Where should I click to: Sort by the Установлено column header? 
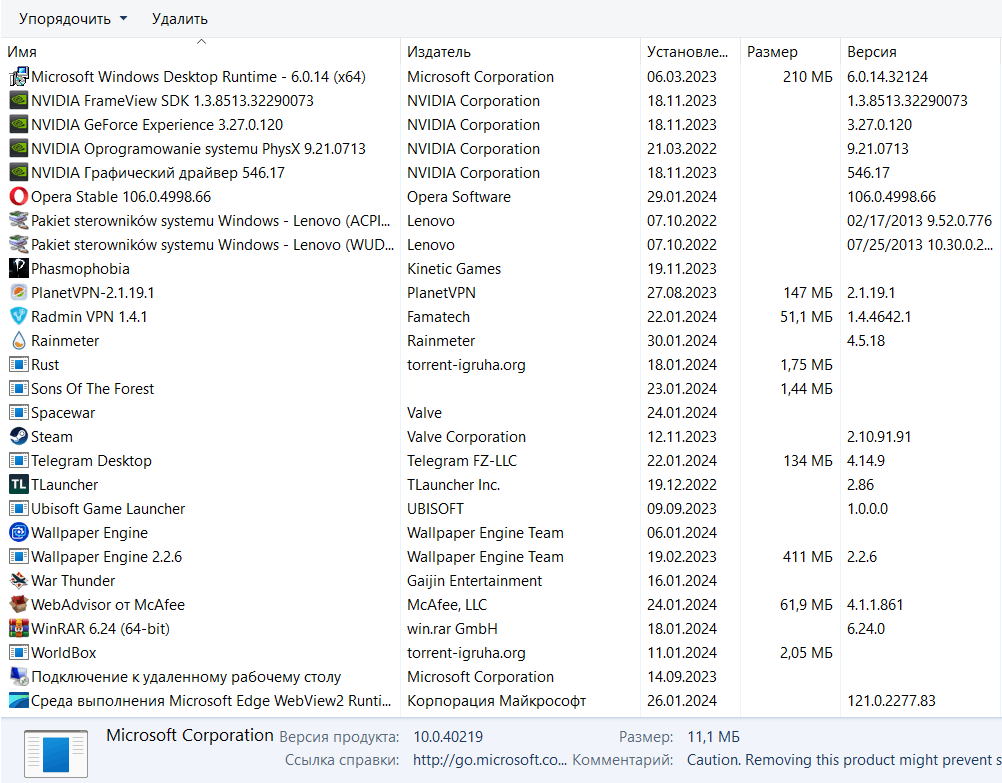pyautogui.click(x=688, y=52)
